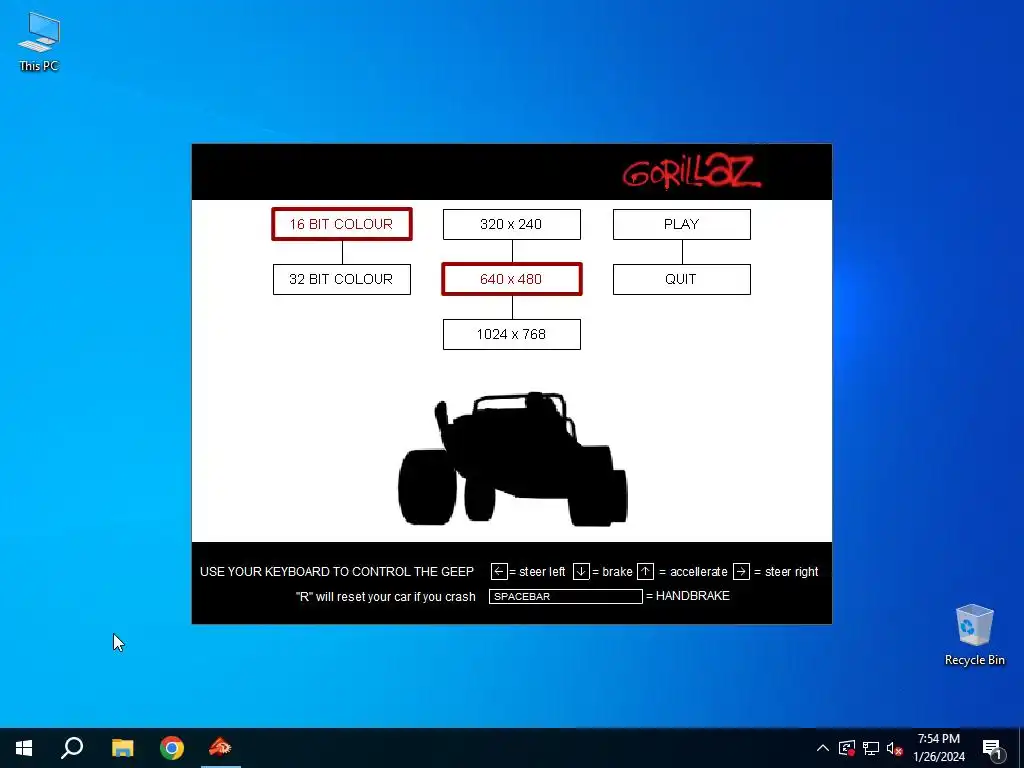
Task: Select the Recycle Bin desktop icon
Action: coord(974,635)
